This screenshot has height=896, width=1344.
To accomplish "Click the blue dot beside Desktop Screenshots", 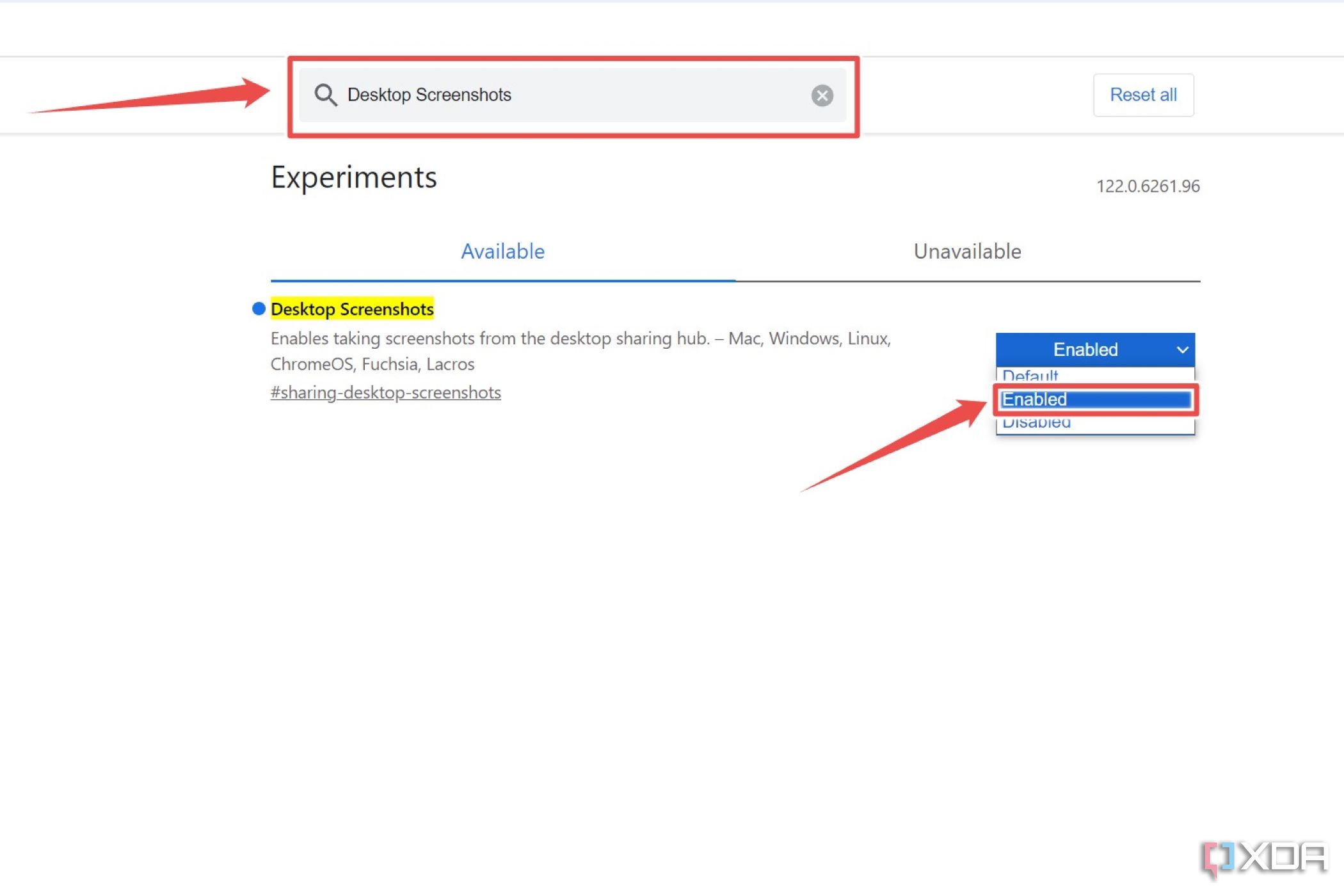I will pos(259,308).
